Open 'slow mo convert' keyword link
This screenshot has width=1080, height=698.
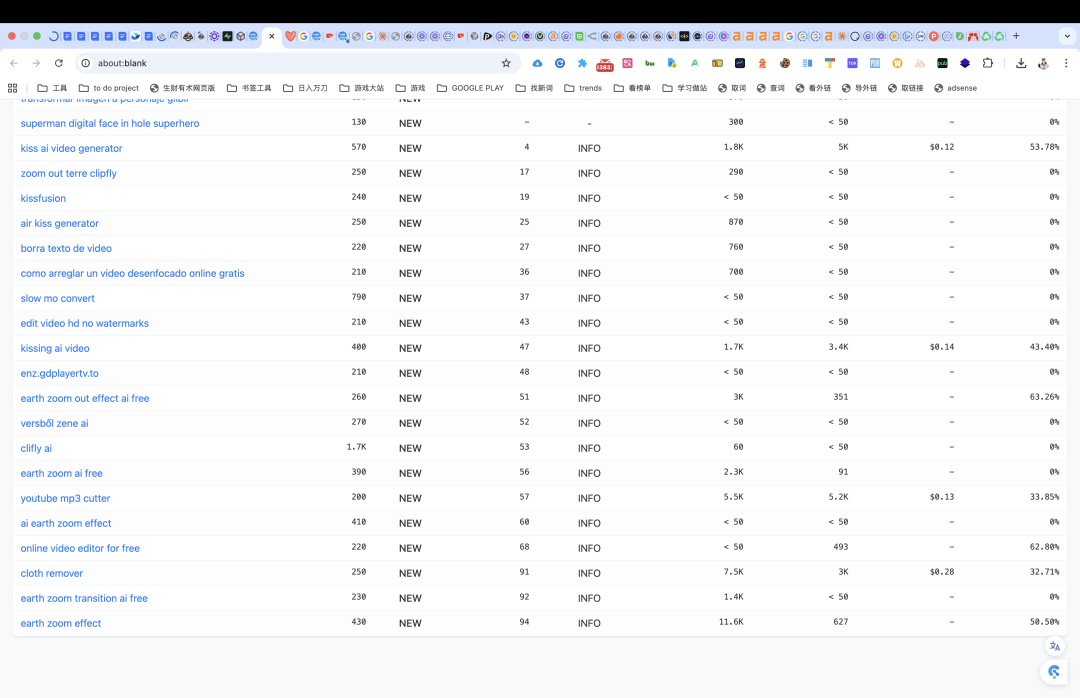click(58, 298)
